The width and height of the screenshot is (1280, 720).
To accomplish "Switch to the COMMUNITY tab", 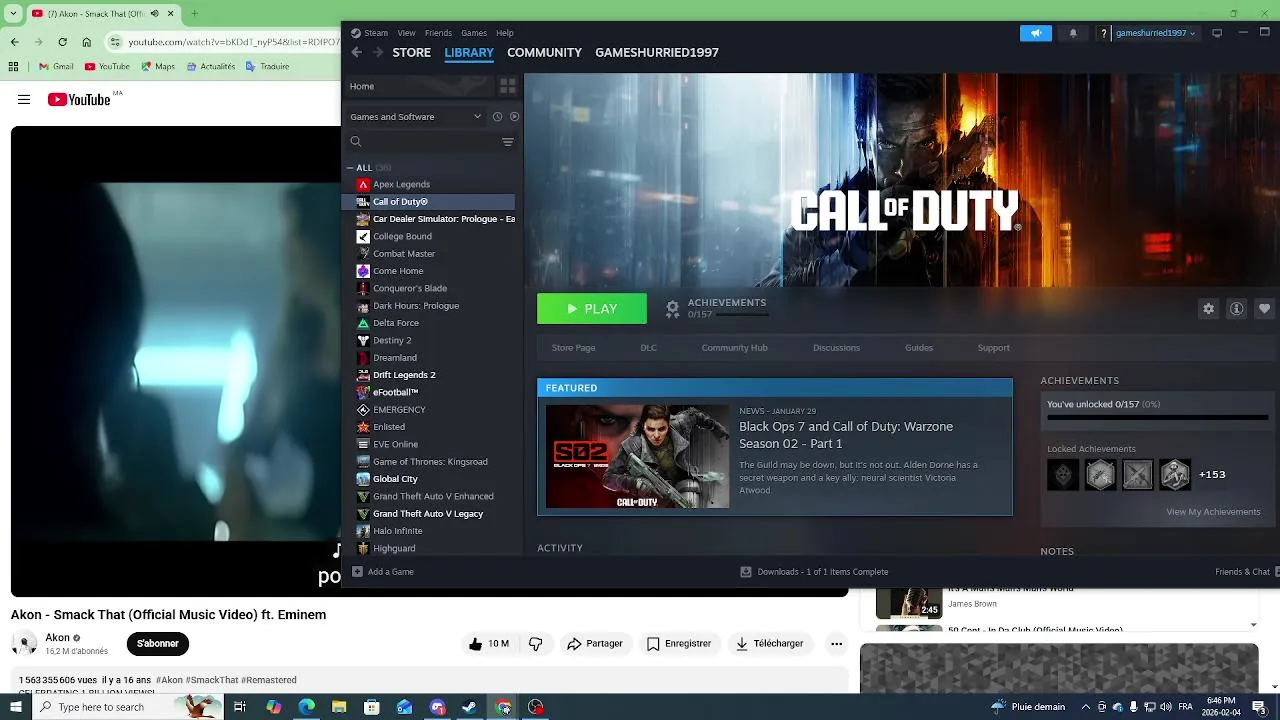I will [x=544, y=52].
